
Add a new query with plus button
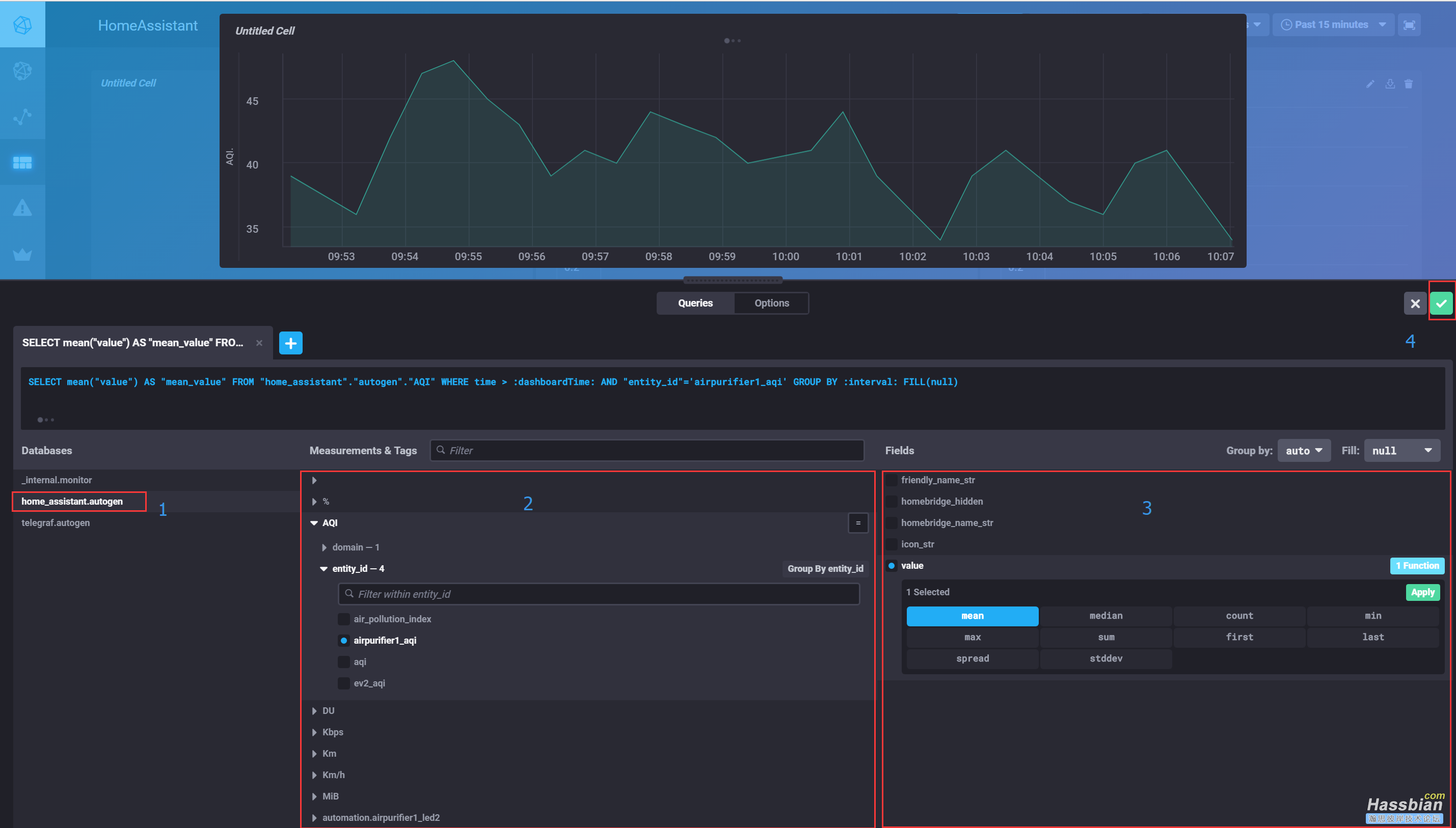pos(290,343)
